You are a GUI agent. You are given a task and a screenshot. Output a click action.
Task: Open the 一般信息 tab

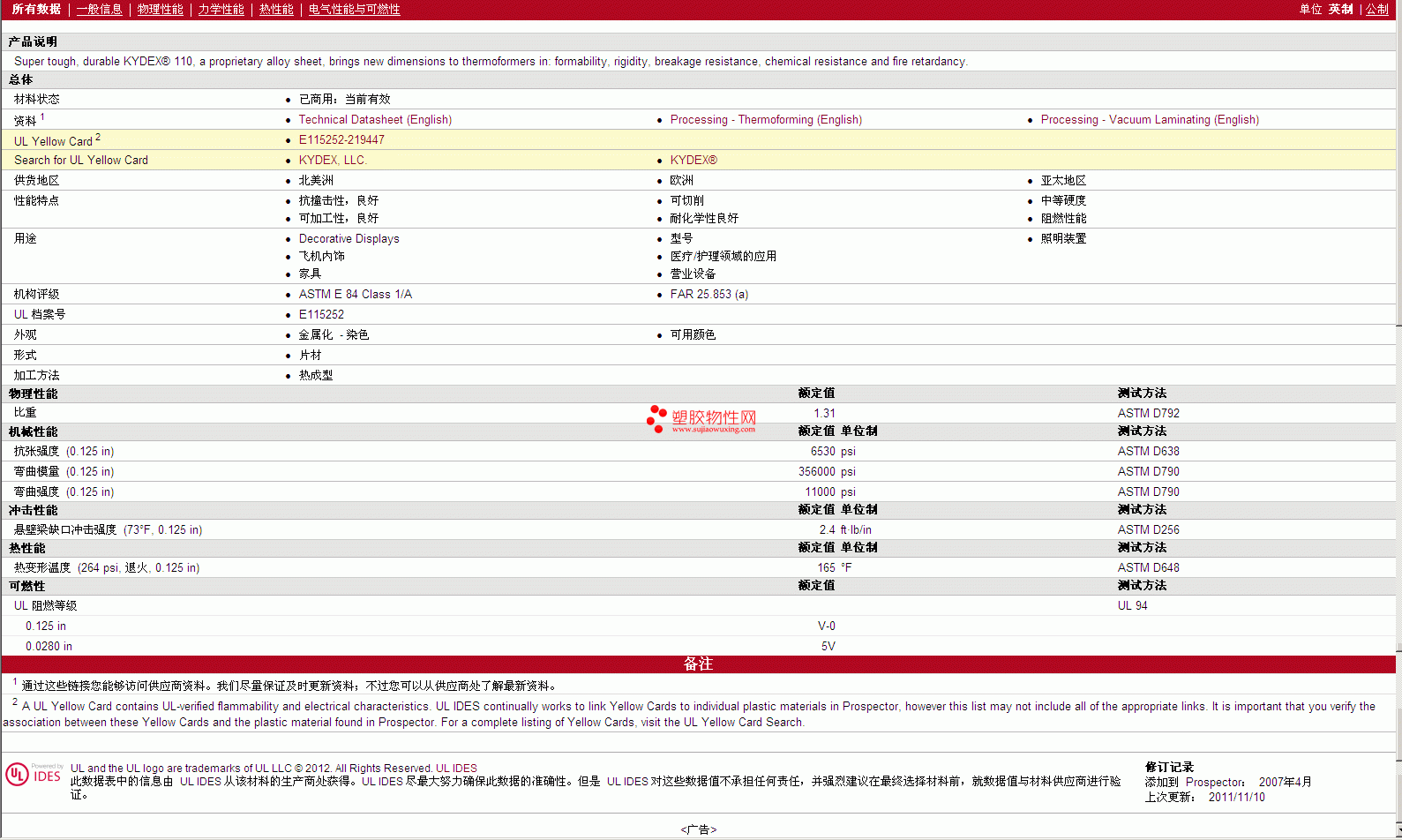click(99, 9)
